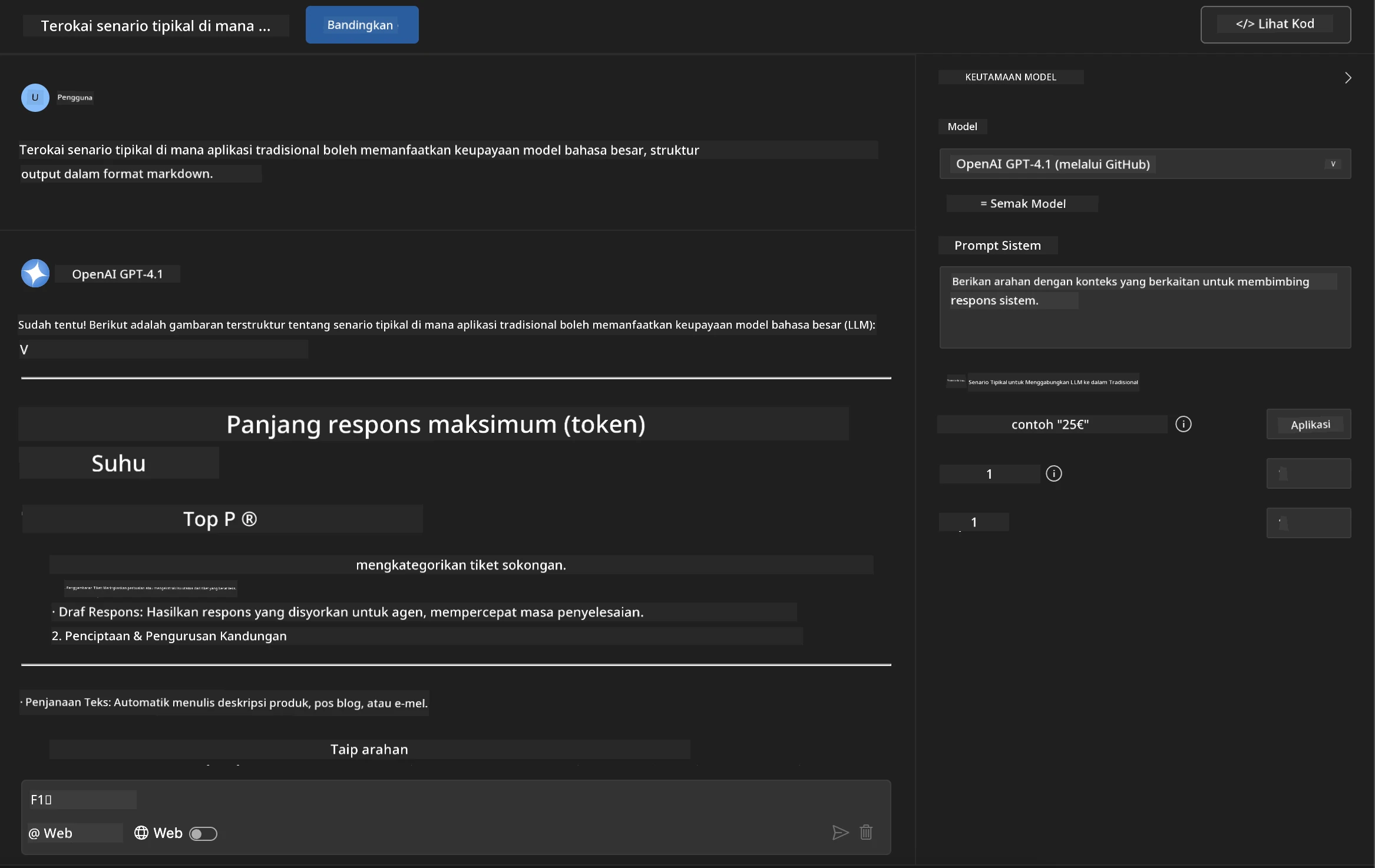Click the Taip arahan text
The height and width of the screenshot is (868, 1375).
click(x=369, y=750)
